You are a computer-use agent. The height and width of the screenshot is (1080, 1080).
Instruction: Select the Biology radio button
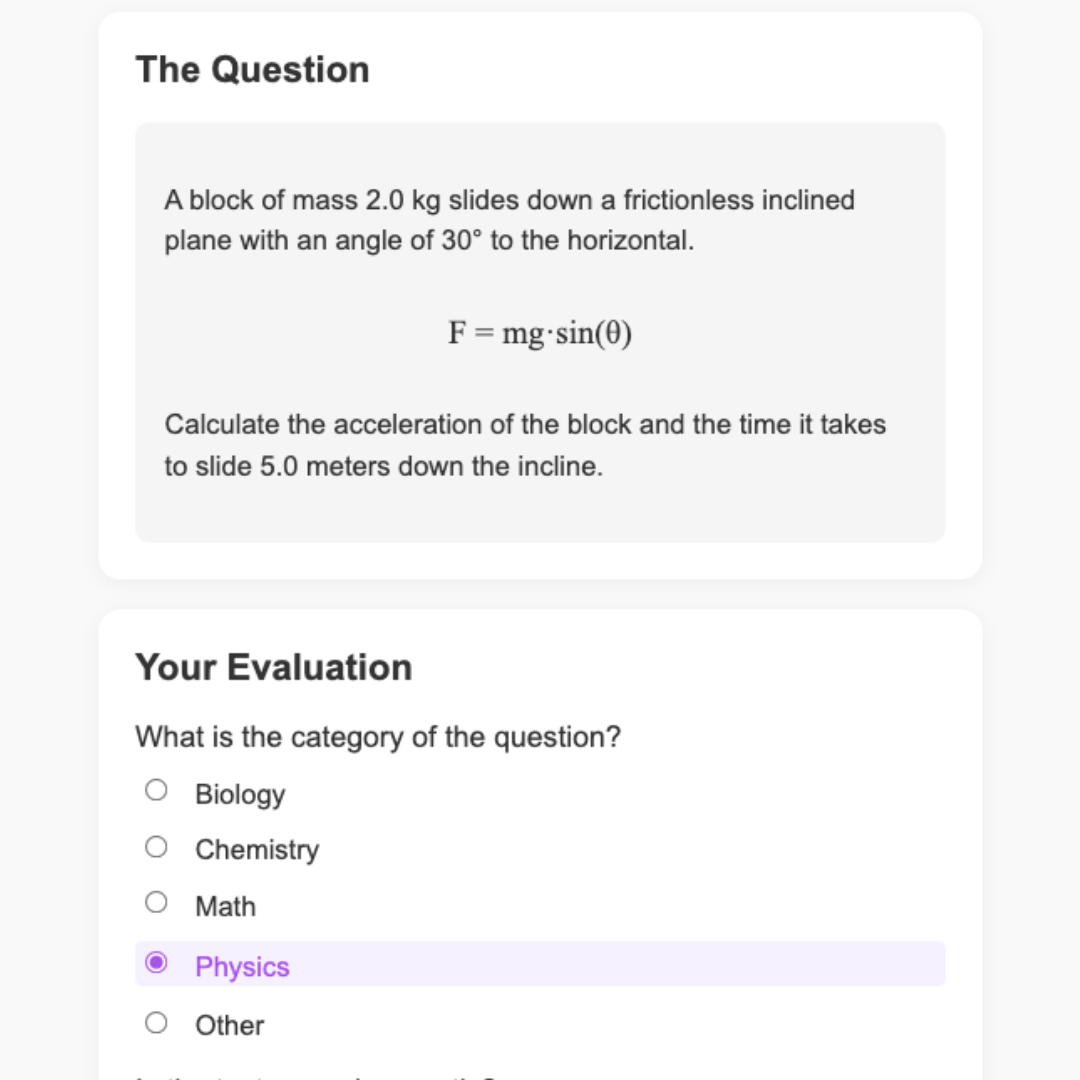(156, 790)
